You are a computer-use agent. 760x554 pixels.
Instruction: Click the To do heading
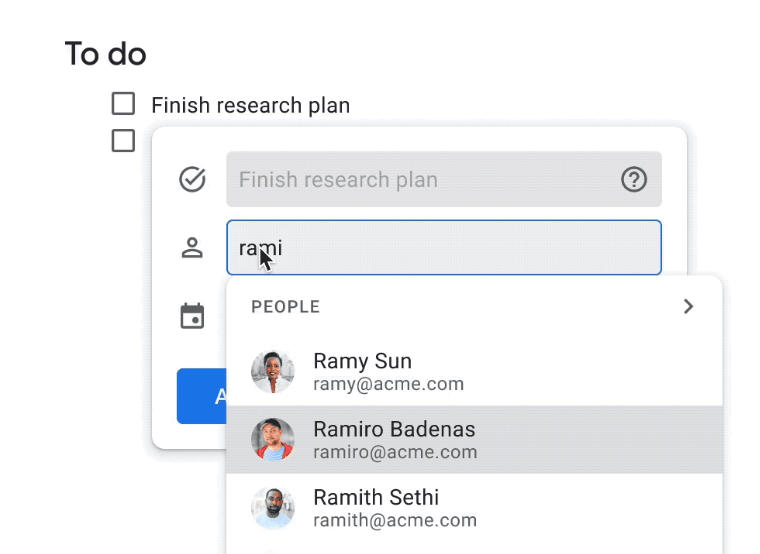(105, 53)
